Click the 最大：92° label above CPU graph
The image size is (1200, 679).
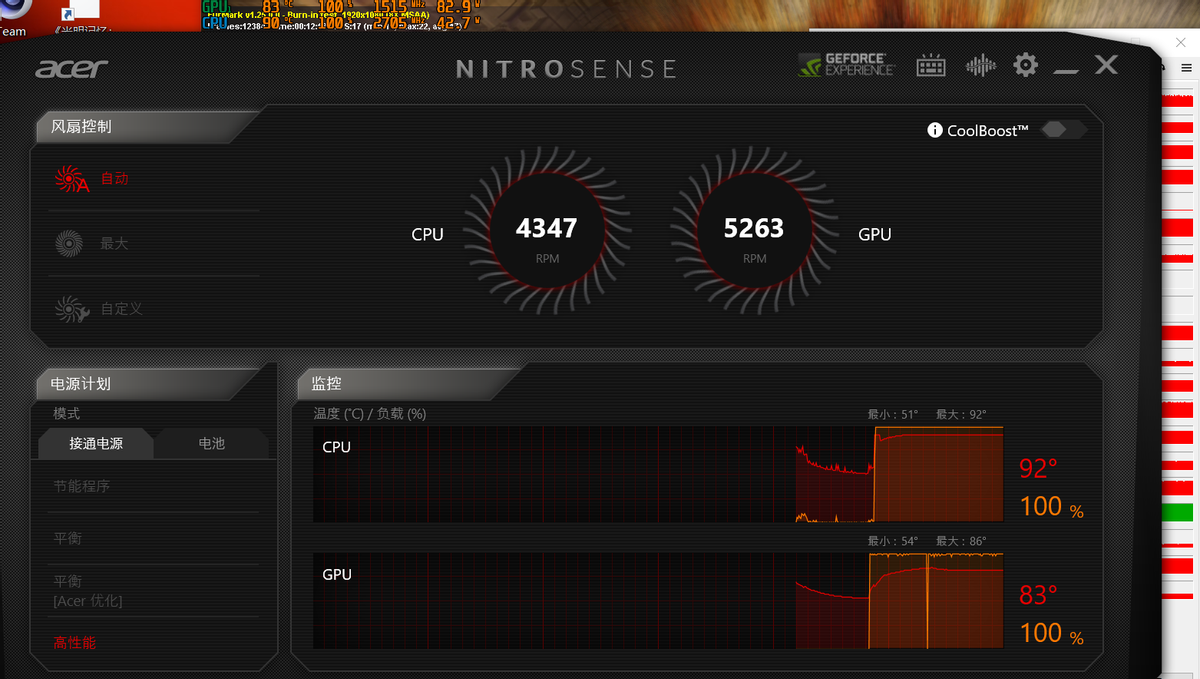(x=961, y=415)
